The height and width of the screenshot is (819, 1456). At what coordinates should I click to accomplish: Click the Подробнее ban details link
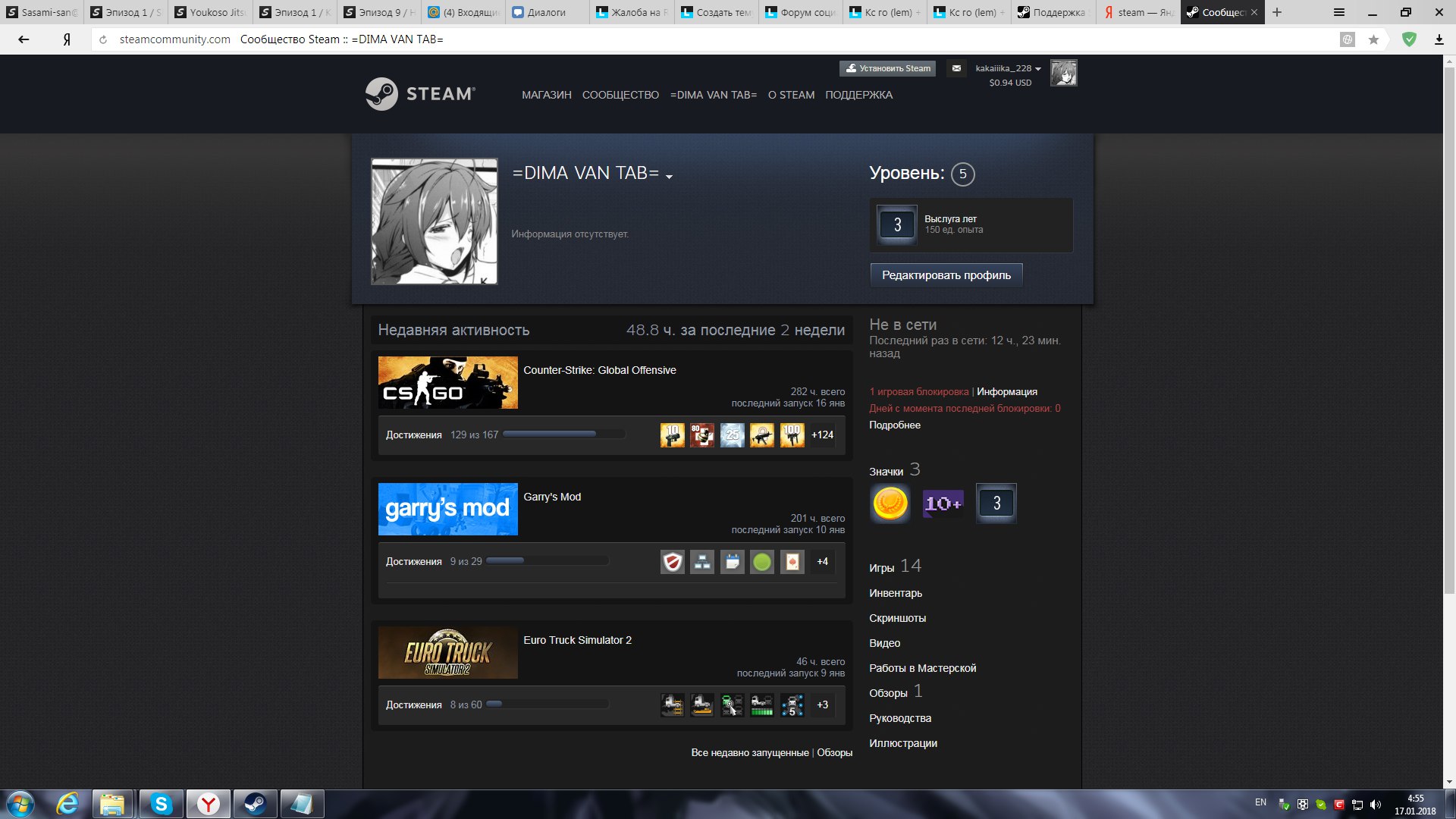(895, 425)
